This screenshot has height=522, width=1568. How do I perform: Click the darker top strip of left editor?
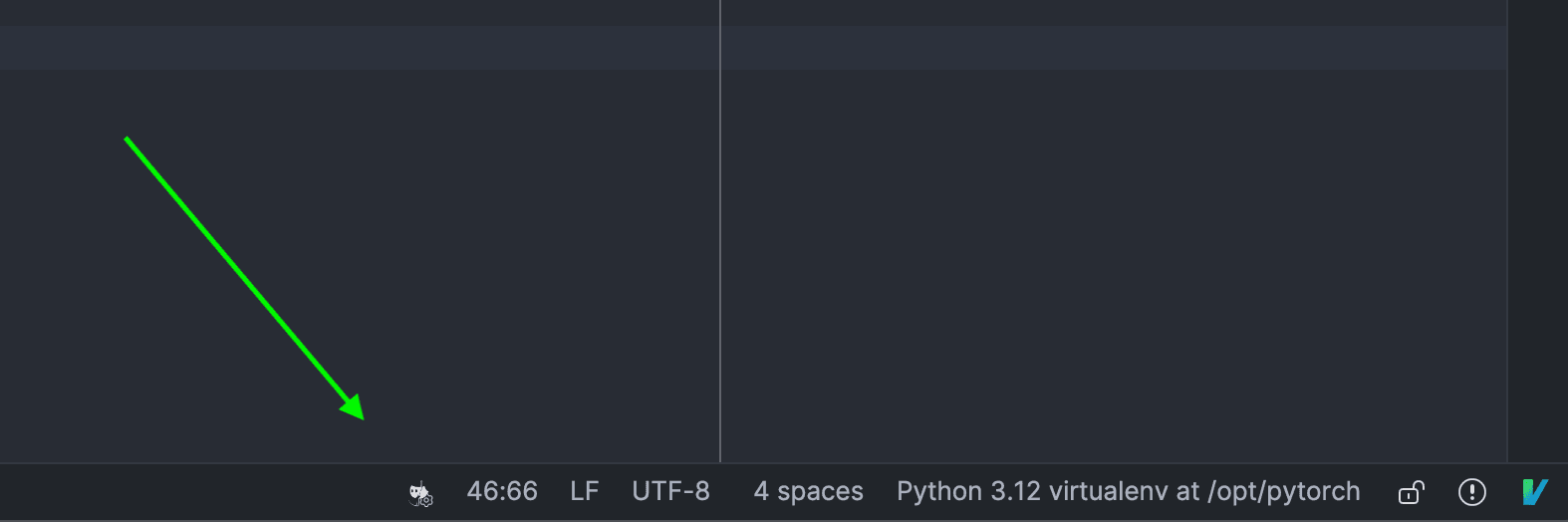pyautogui.click(x=359, y=12)
